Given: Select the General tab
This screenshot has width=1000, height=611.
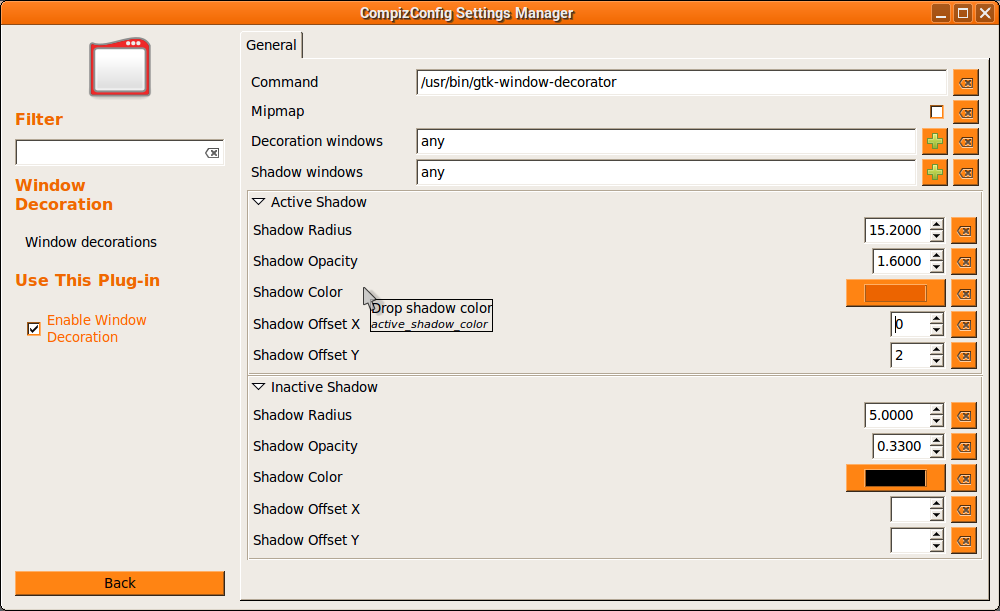Looking at the screenshot, I should point(271,45).
